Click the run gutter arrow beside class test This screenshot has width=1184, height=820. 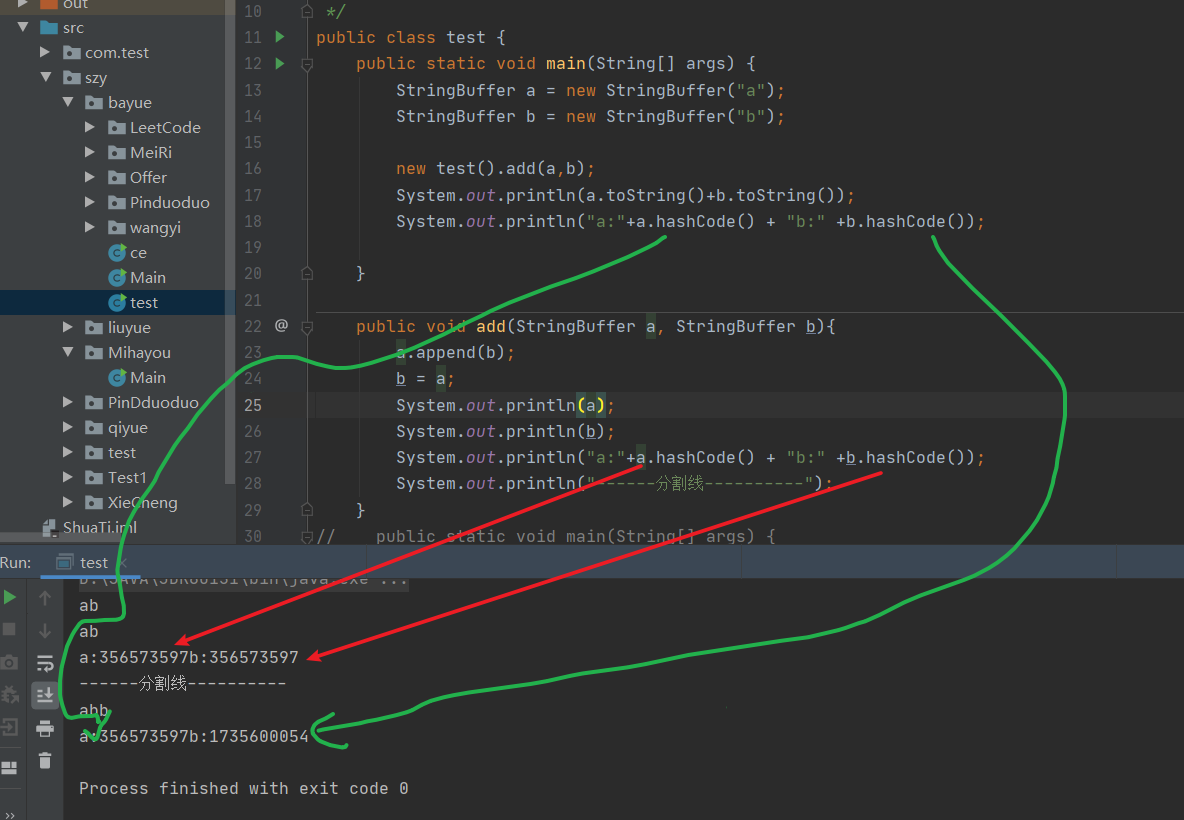point(280,36)
